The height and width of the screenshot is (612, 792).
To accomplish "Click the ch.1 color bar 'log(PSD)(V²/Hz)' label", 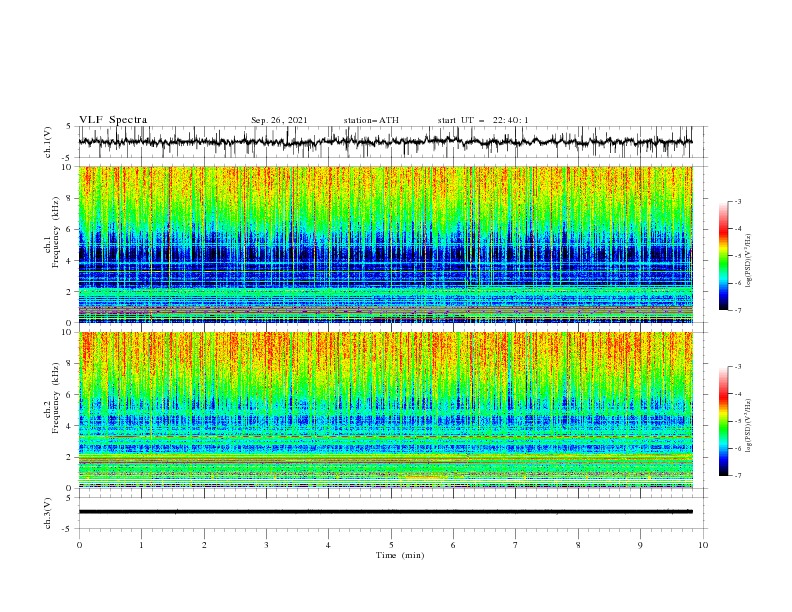I will click(x=749, y=261).
